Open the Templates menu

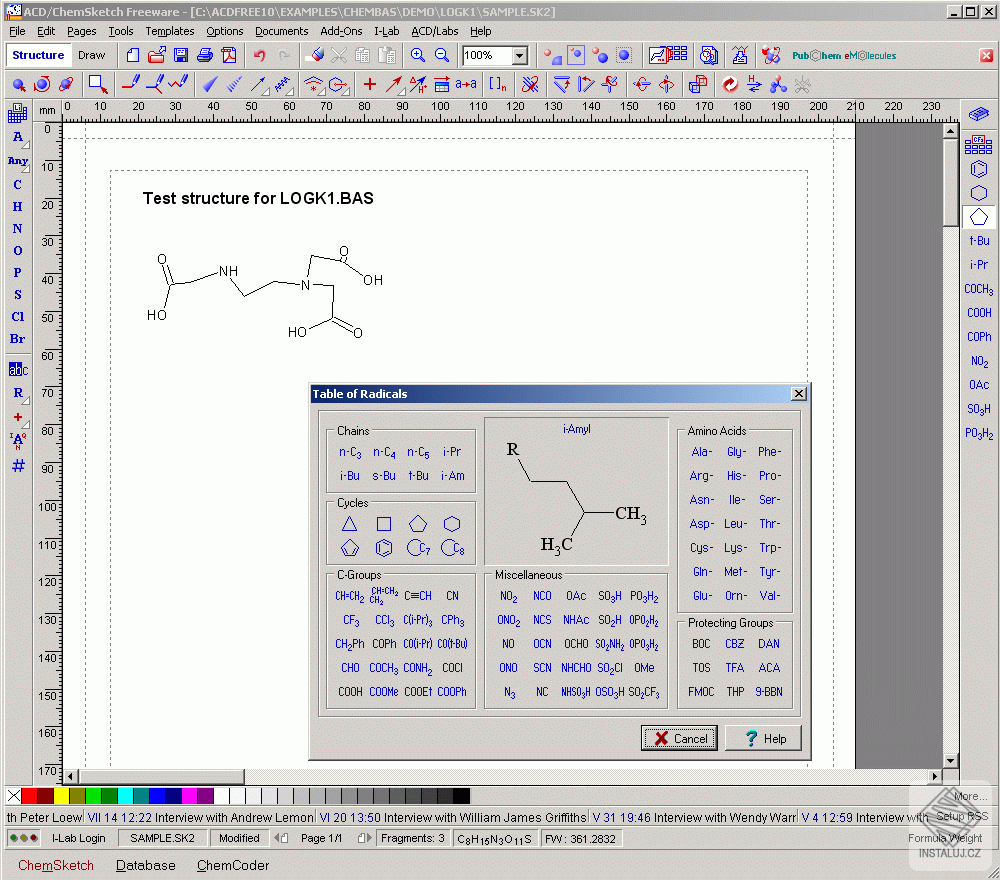click(x=170, y=31)
